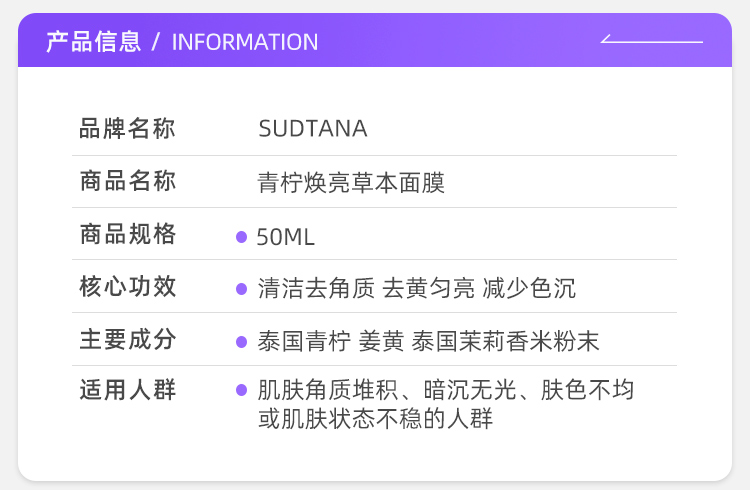Select the 商品名称 label
This screenshot has height=490, width=750.
click(127, 182)
